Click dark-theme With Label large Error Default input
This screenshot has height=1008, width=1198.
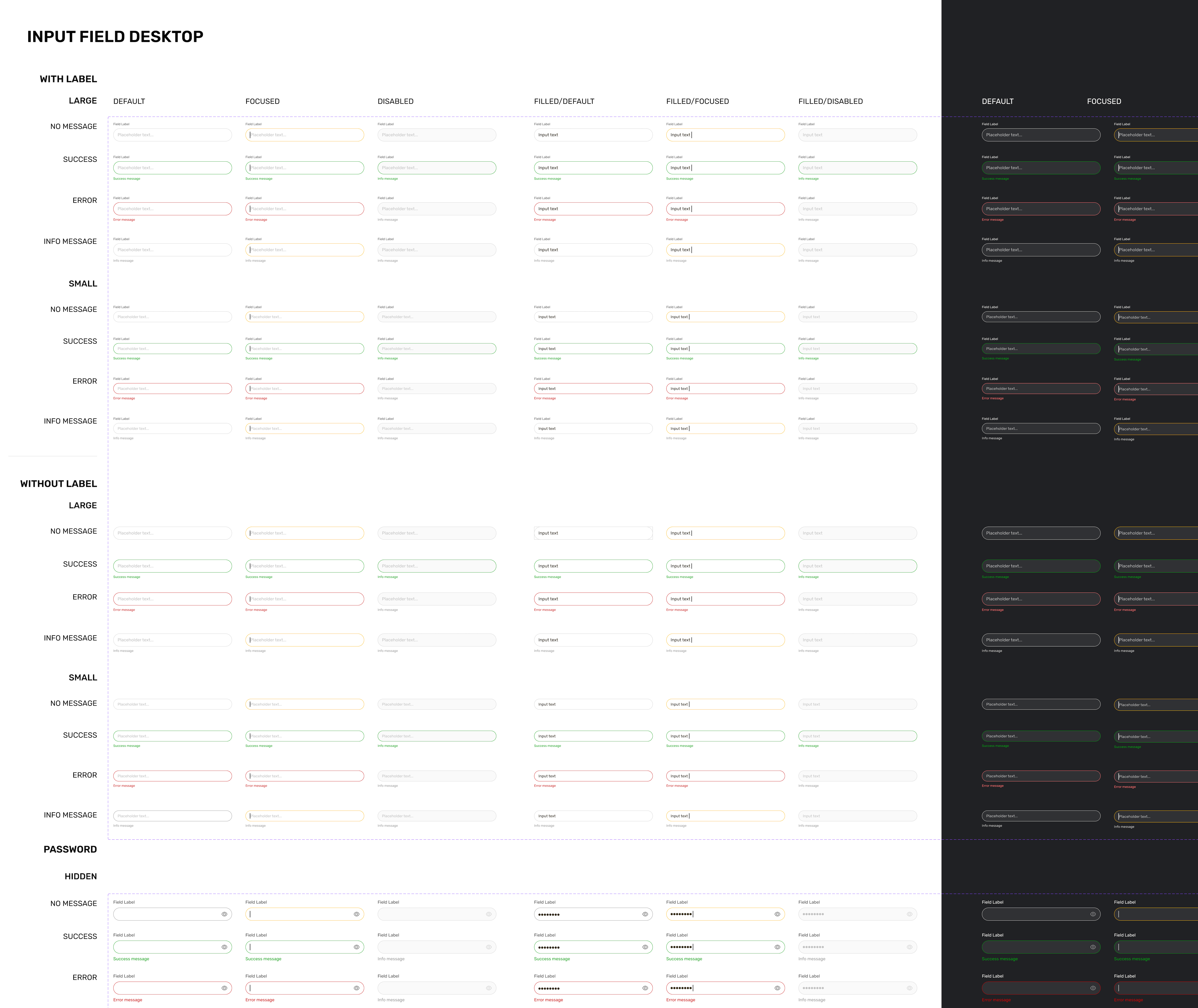(1041, 209)
